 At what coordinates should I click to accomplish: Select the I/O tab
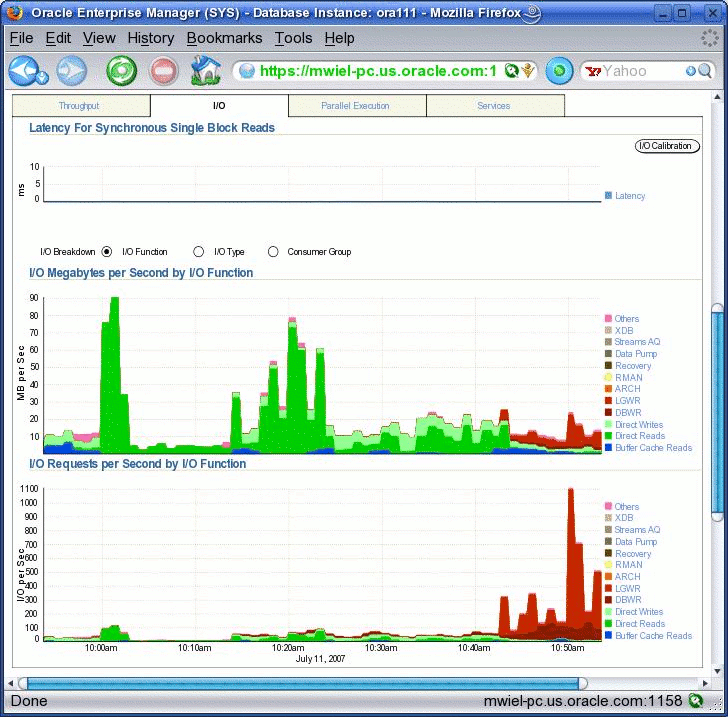click(219, 105)
